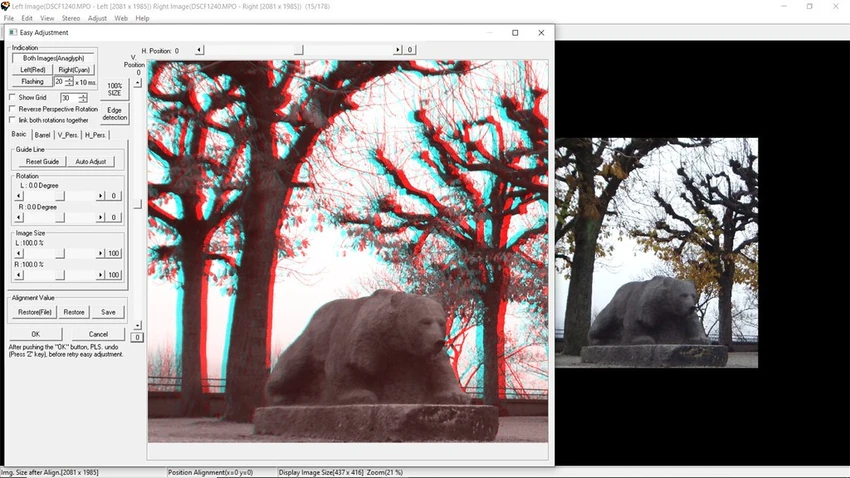The image size is (850, 478).
Task: Click the Edge detection button
Action: [x=114, y=114]
